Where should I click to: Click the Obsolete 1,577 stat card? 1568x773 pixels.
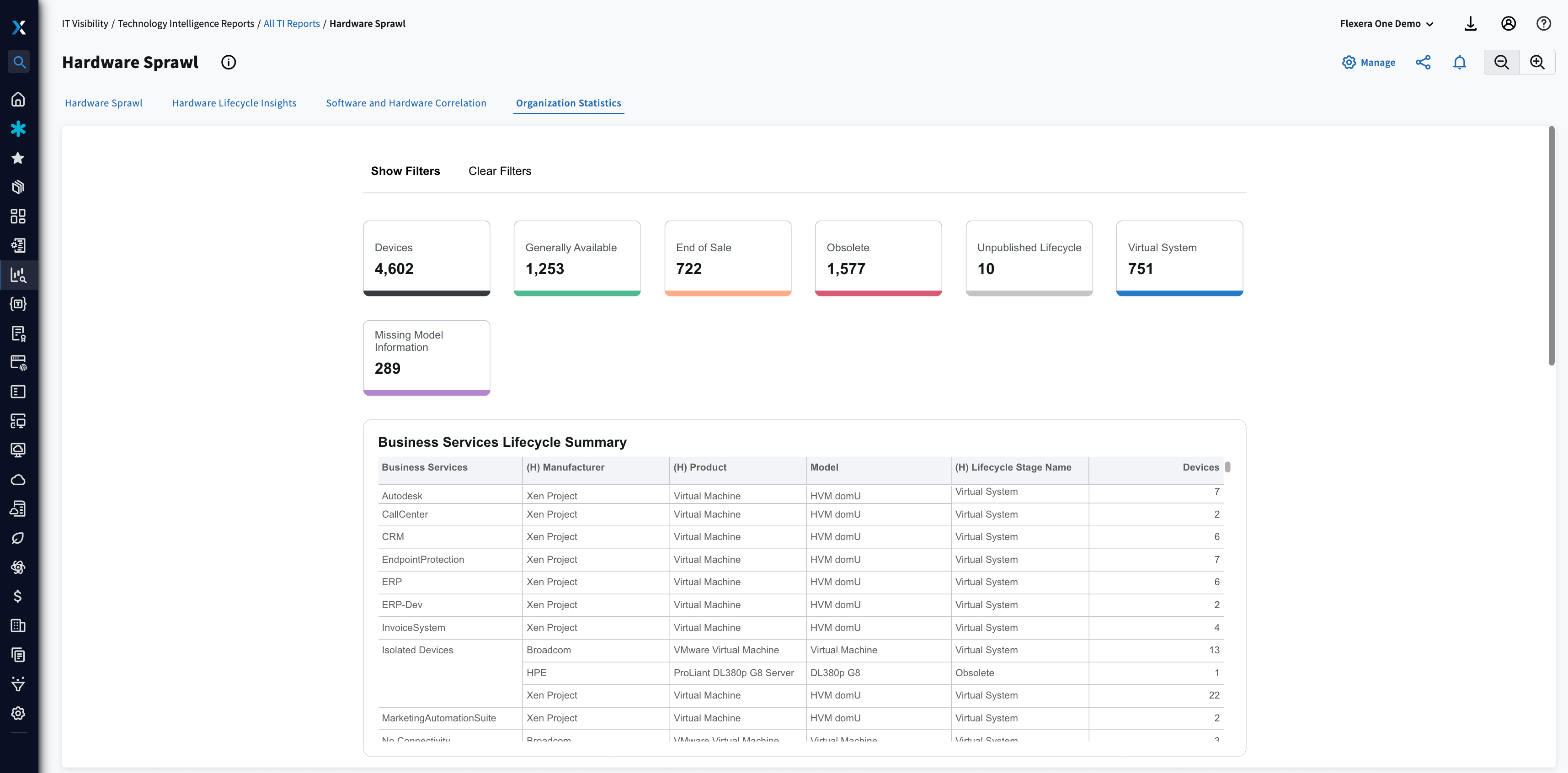pos(878,258)
